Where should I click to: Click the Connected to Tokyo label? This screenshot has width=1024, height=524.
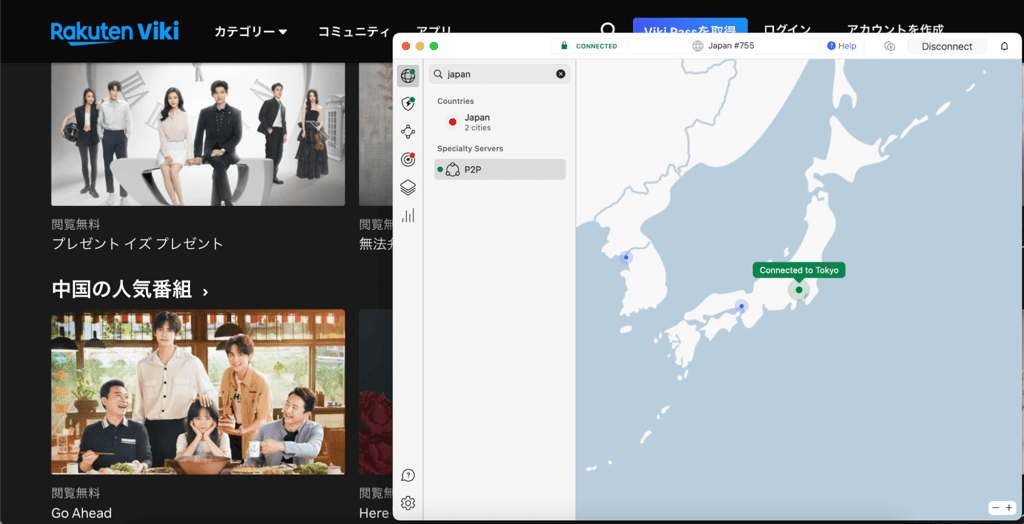[799, 270]
